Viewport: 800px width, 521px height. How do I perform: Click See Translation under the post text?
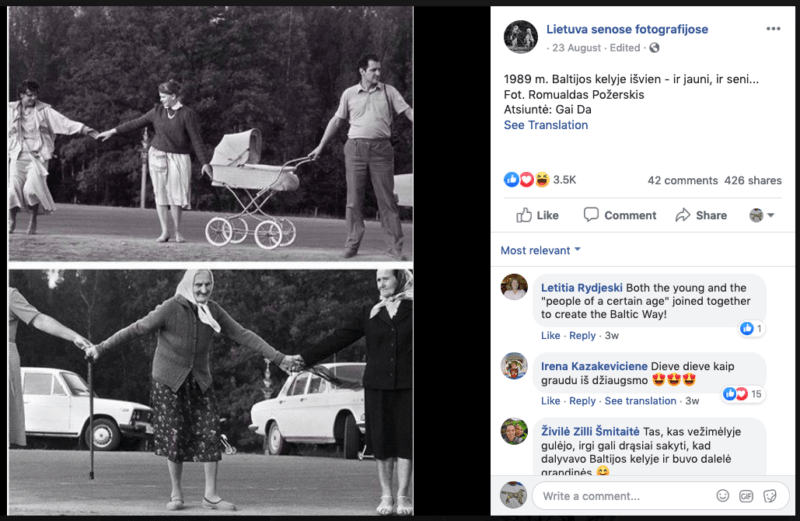[546, 125]
